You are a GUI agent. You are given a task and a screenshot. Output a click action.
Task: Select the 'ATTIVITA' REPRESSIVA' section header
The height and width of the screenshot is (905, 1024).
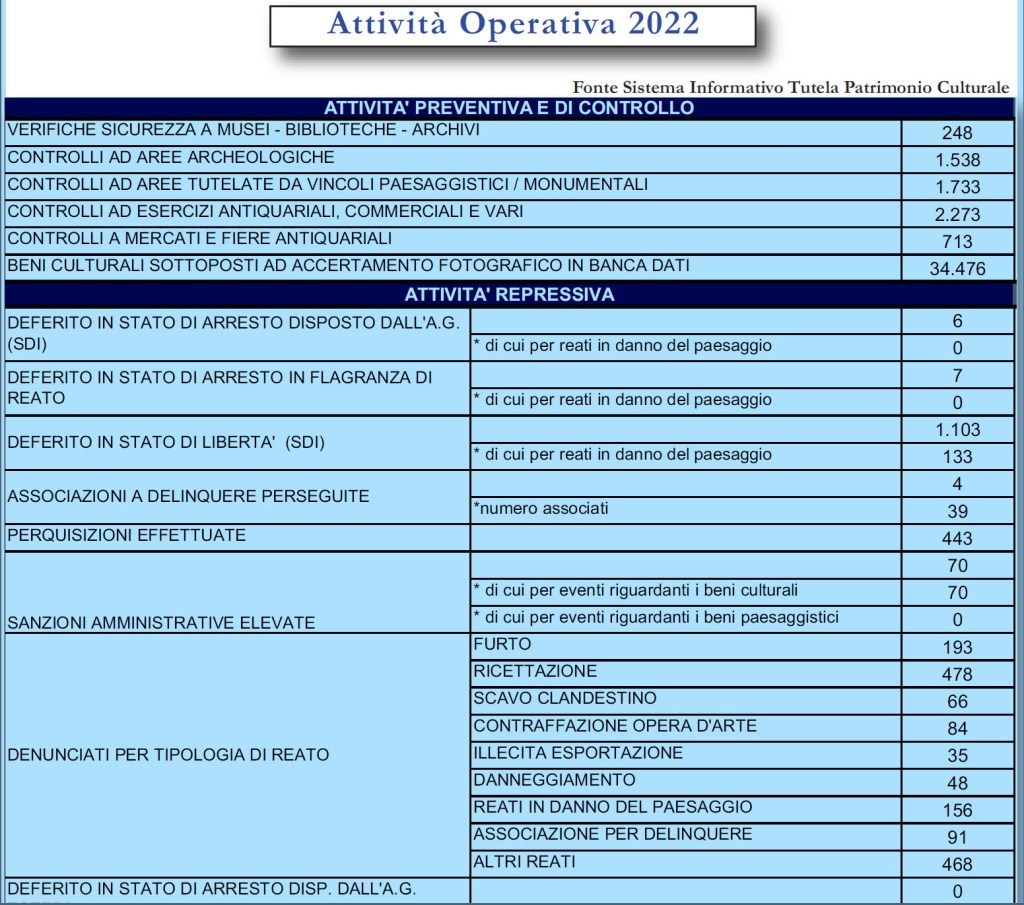pyautogui.click(x=509, y=294)
